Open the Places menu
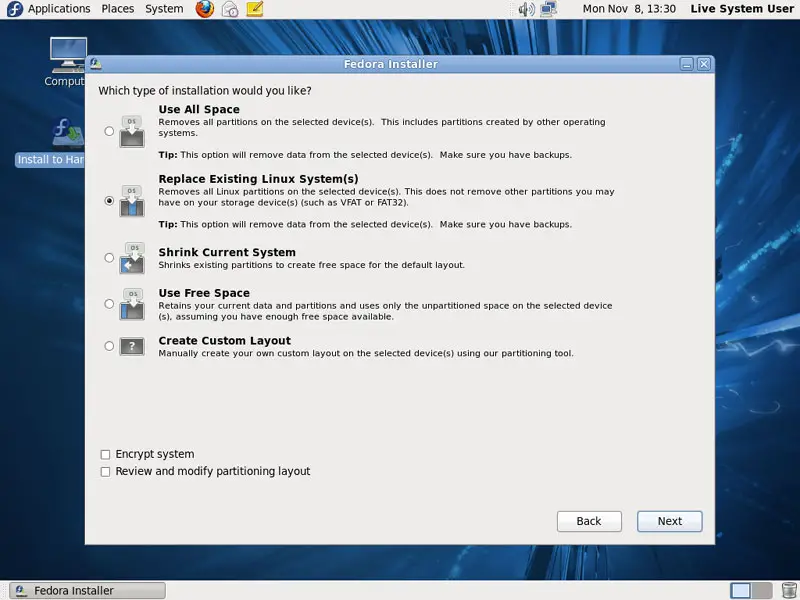 [117, 9]
